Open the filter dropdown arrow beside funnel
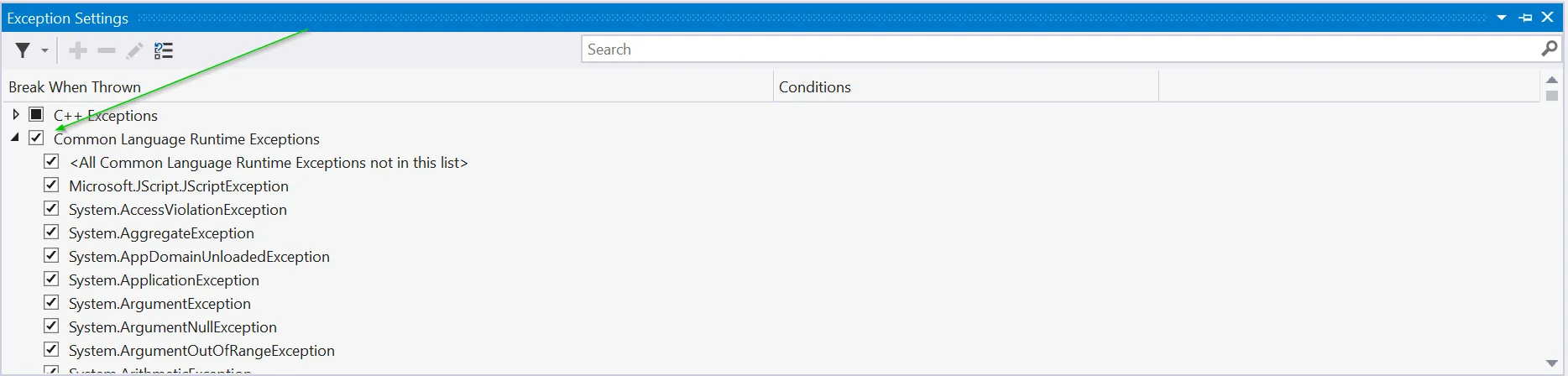The image size is (1568, 376). 45,51
